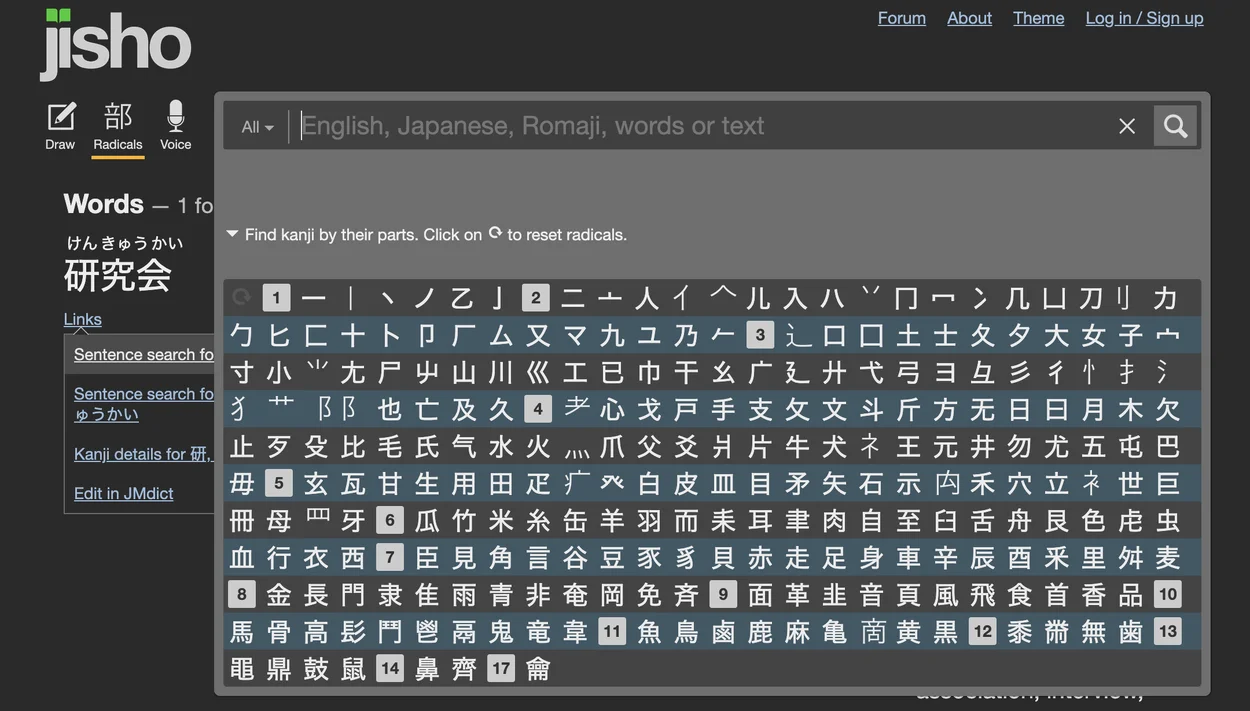Reset radicals with circular arrow icon
Viewport: 1250px width, 711px height.
(241, 297)
